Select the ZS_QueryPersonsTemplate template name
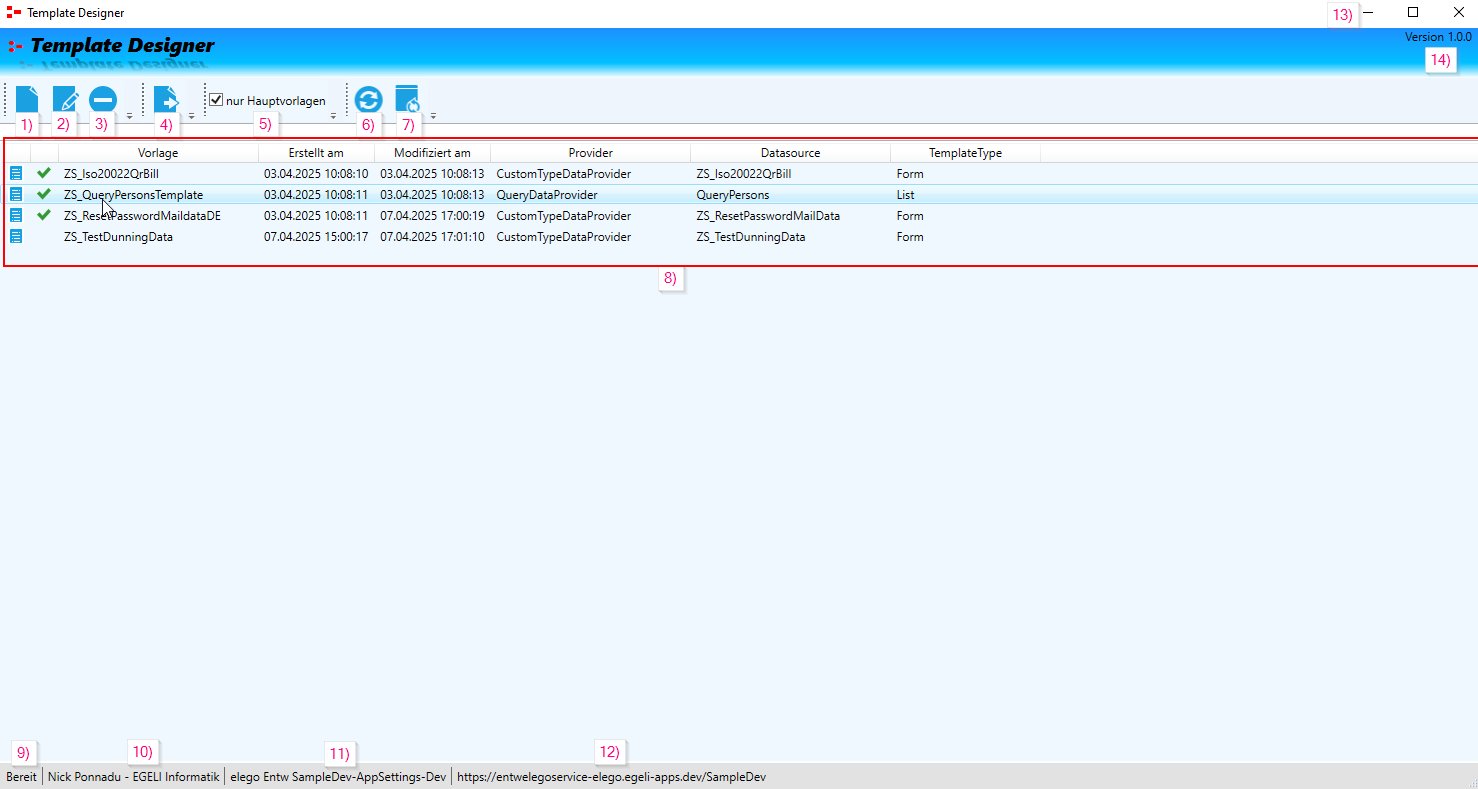This screenshot has width=1478, height=789. [x=133, y=195]
